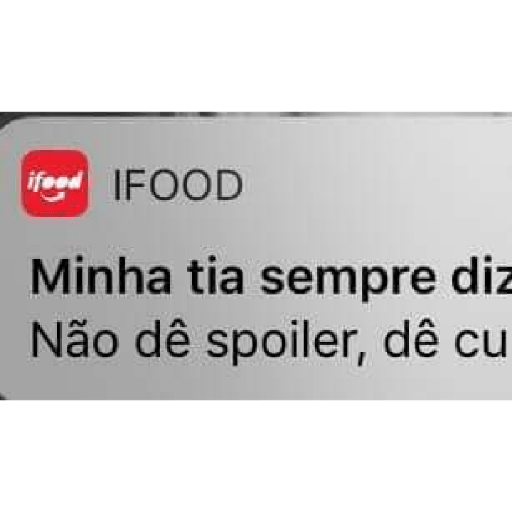The image size is (512, 512).
Task: Click the IFOOD app name label
Action: [178, 185]
